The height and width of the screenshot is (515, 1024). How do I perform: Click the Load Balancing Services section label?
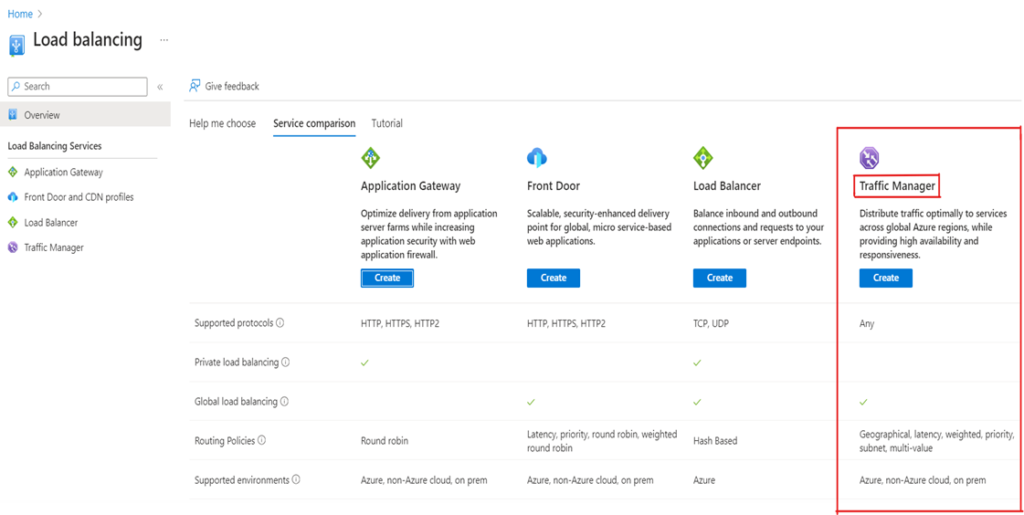(54, 146)
